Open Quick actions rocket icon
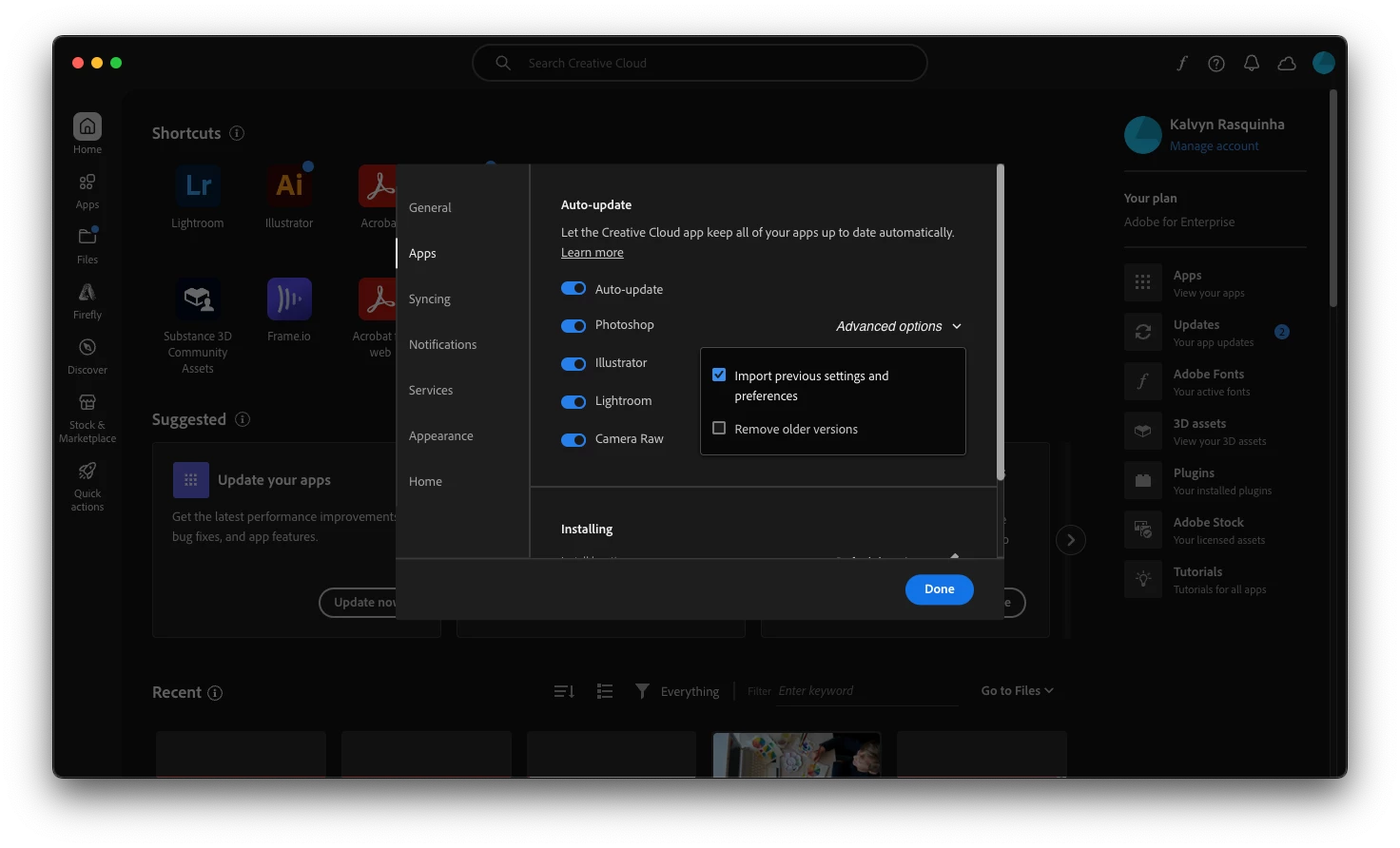This screenshot has height=848, width=1400. [87, 471]
